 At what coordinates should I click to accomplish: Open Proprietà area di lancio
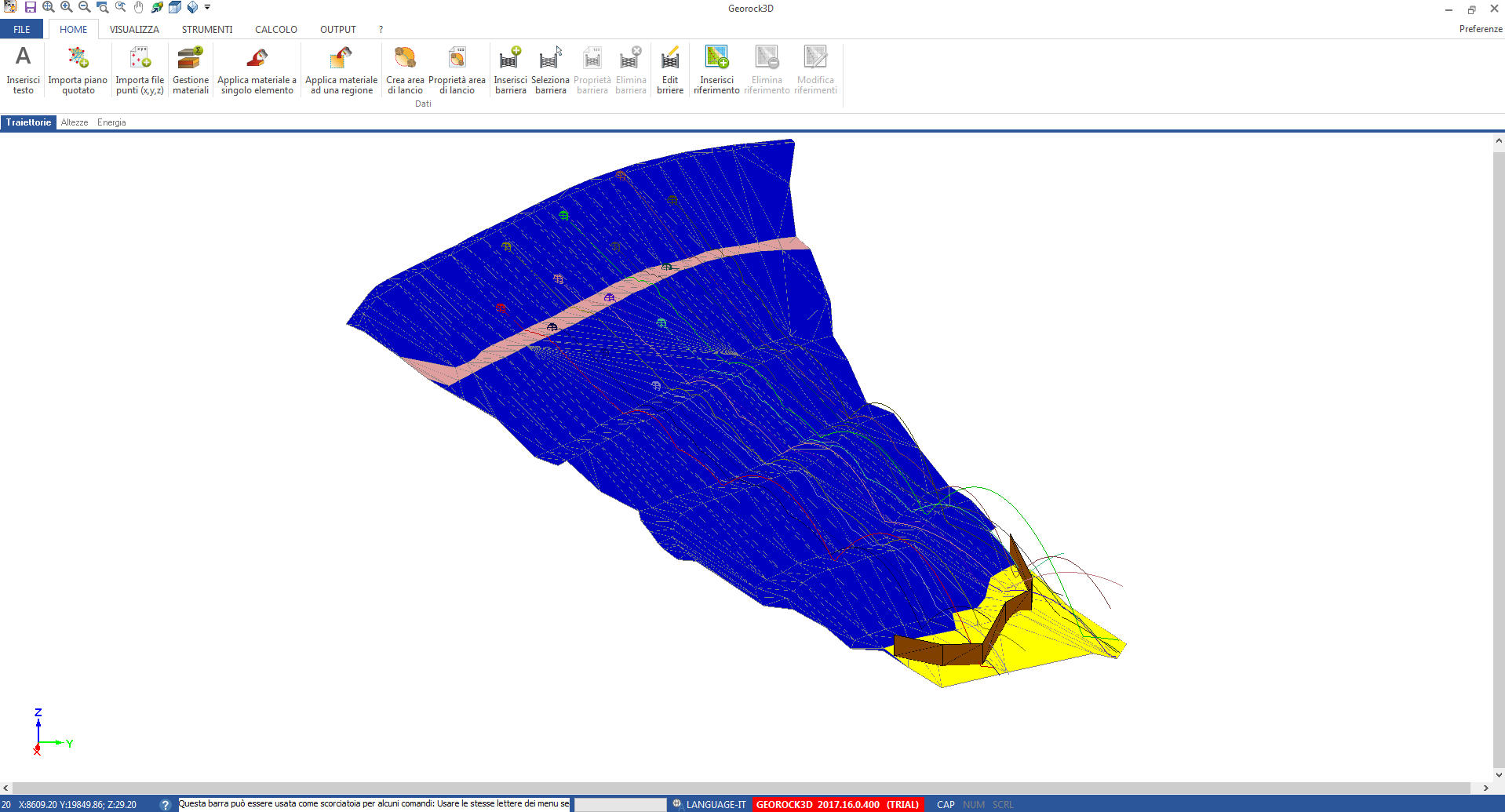[x=457, y=70]
